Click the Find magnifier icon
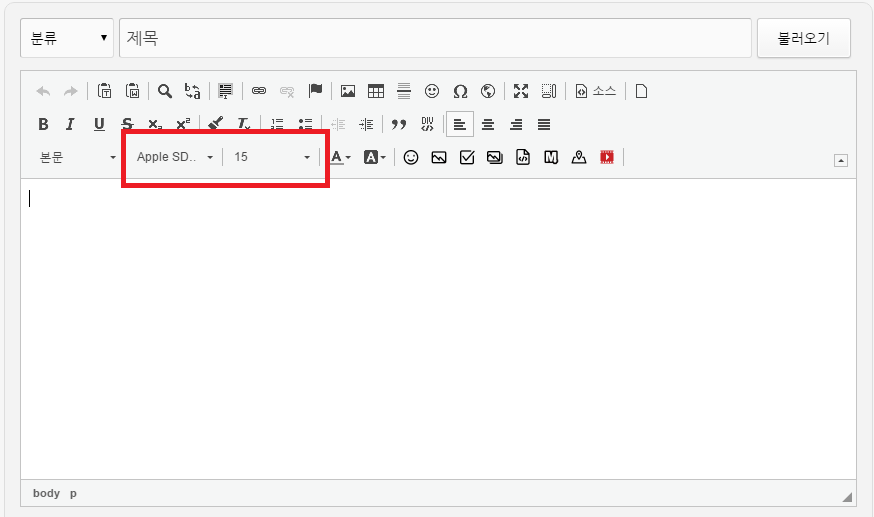This screenshot has height=517, width=874. [165, 91]
